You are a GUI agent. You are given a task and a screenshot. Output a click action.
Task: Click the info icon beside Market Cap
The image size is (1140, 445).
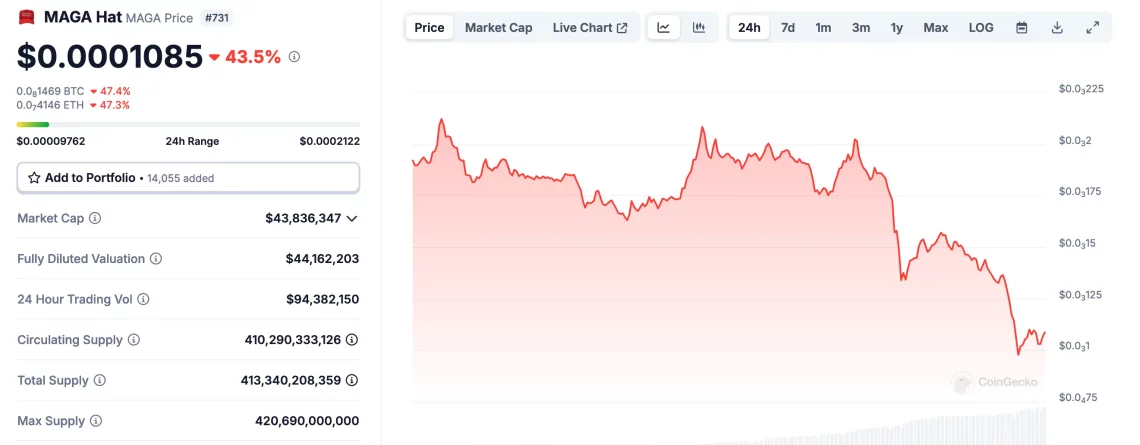95,218
